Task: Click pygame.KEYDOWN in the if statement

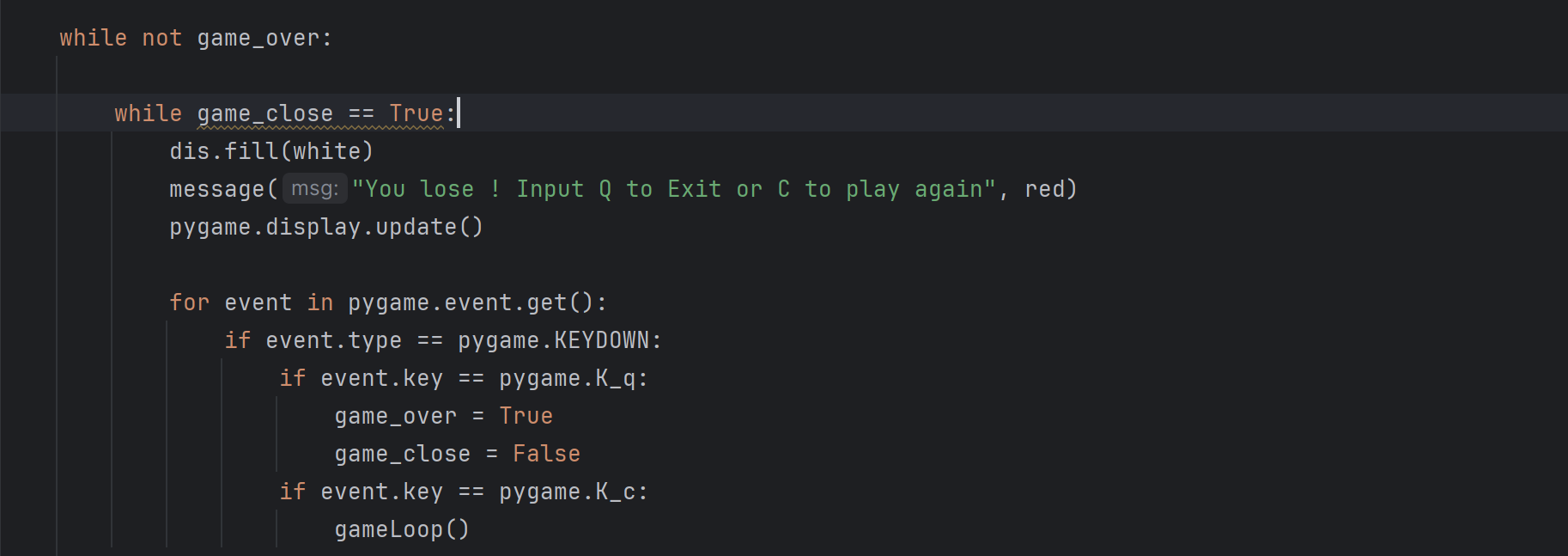Action: click(x=554, y=340)
